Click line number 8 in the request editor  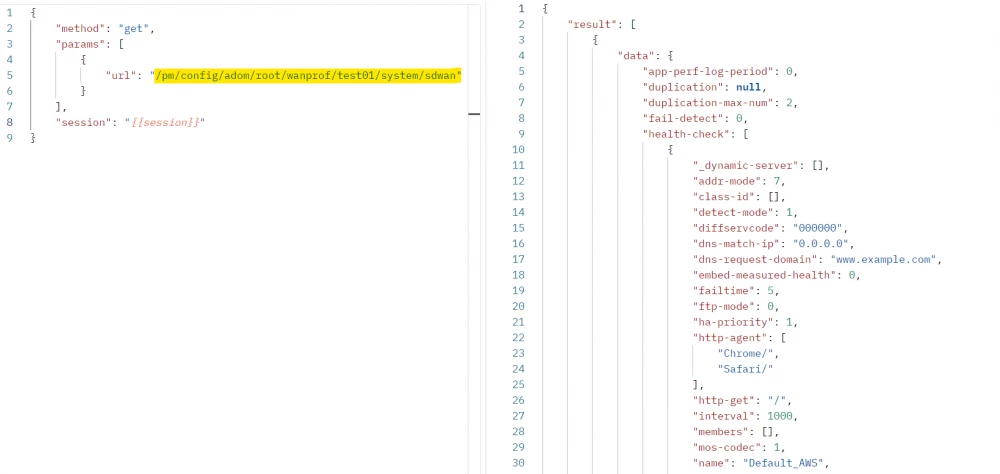(10, 122)
